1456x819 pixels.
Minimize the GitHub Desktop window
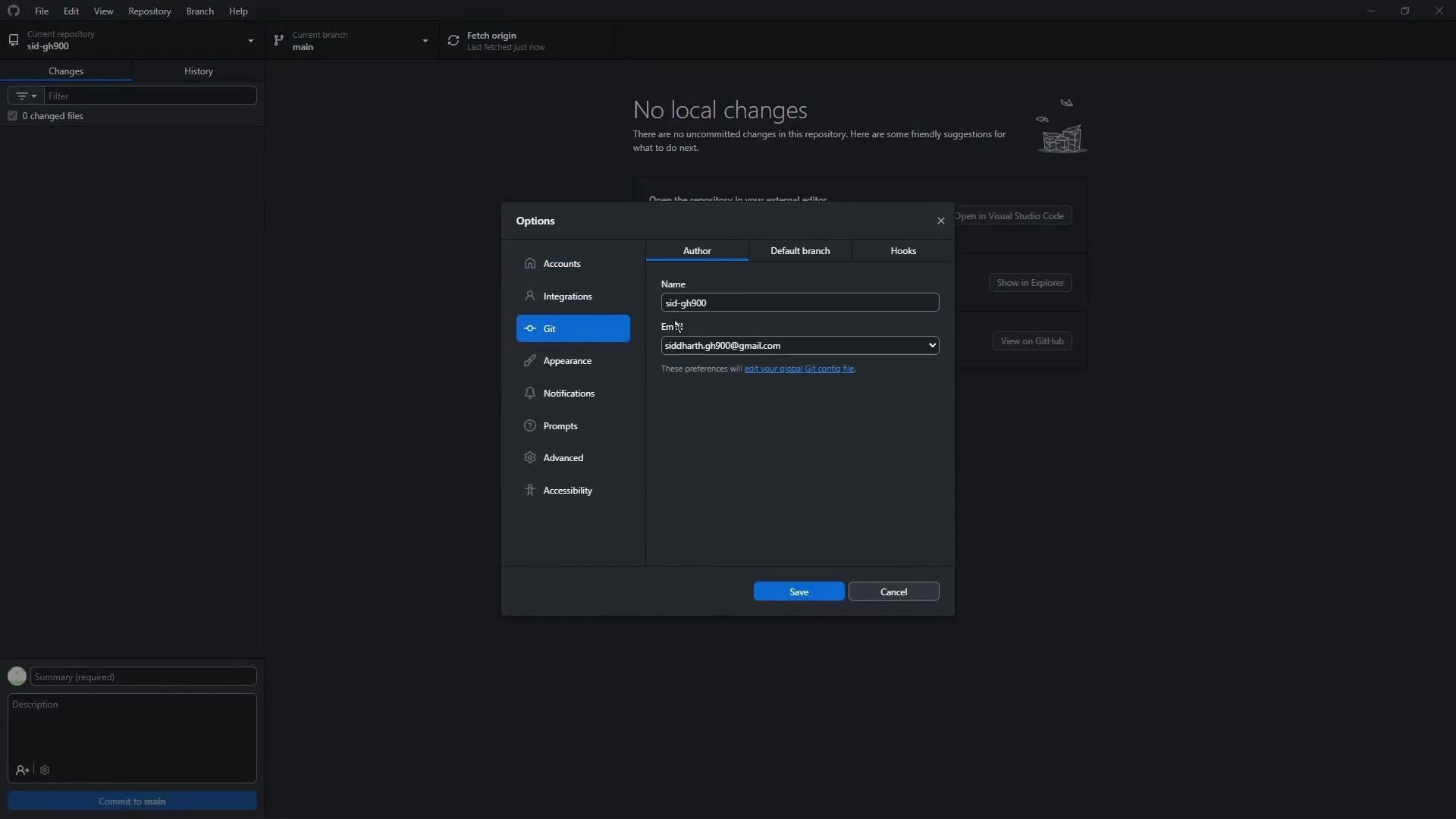pos(1370,11)
